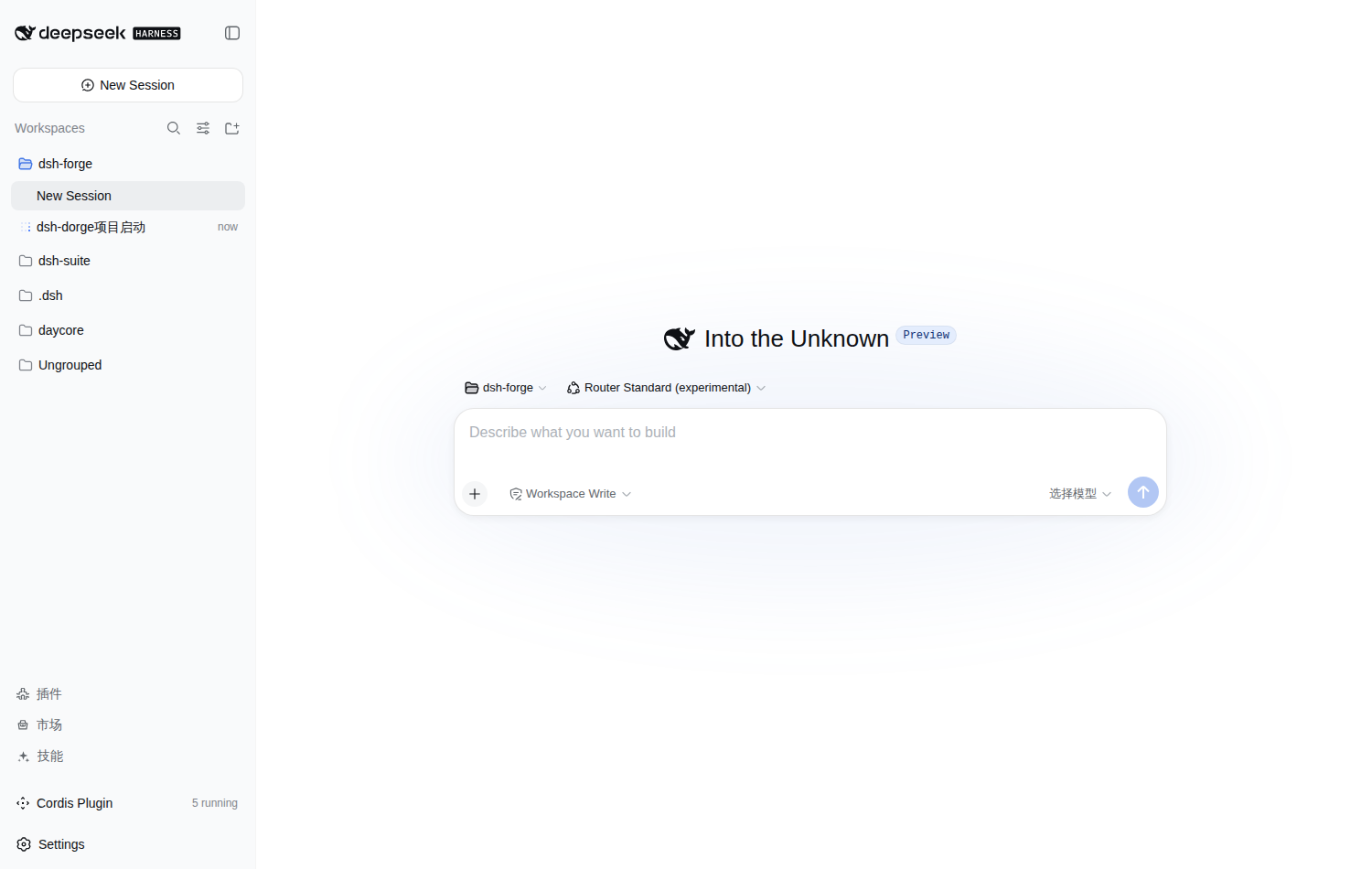The width and height of the screenshot is (1372, 869).
Task: Click the DeepSeek Harness logo
Action: click(x=98, y=33)
